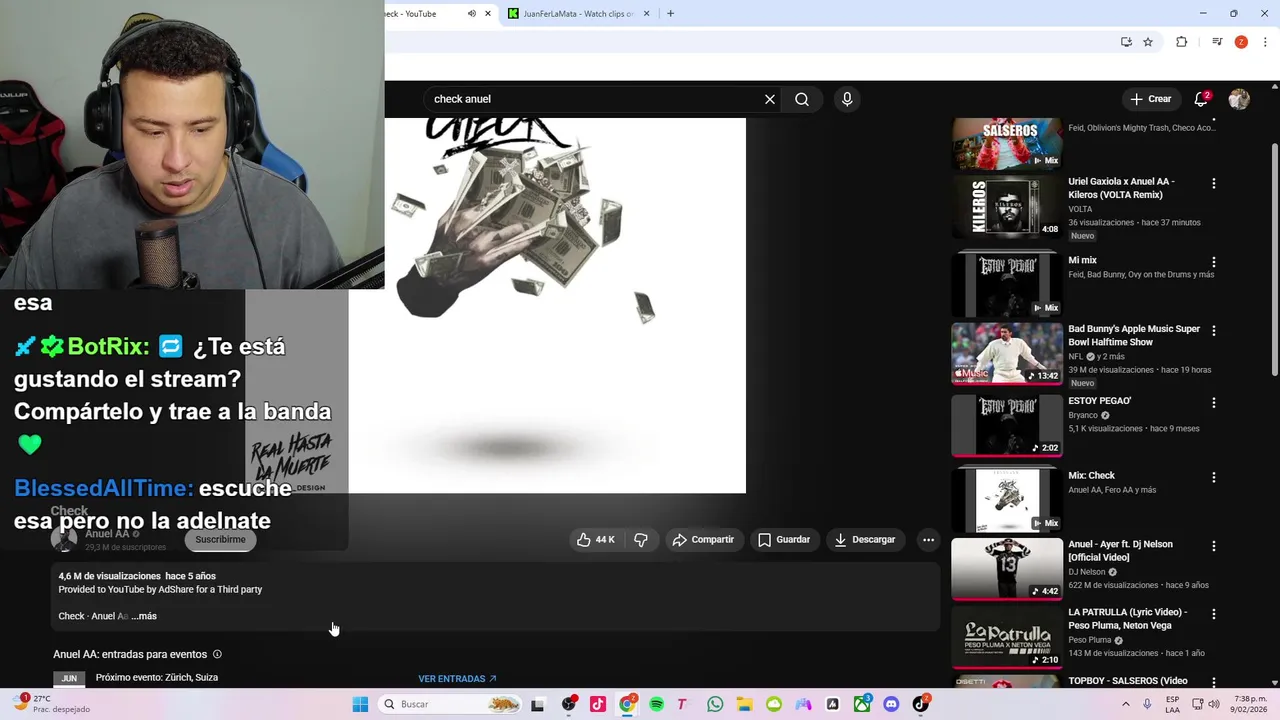Open Anuel Ayer ft. Dj Nelson thumbnail
Viewport: 1280px width, 720px height.
(x=1007, y=569)
